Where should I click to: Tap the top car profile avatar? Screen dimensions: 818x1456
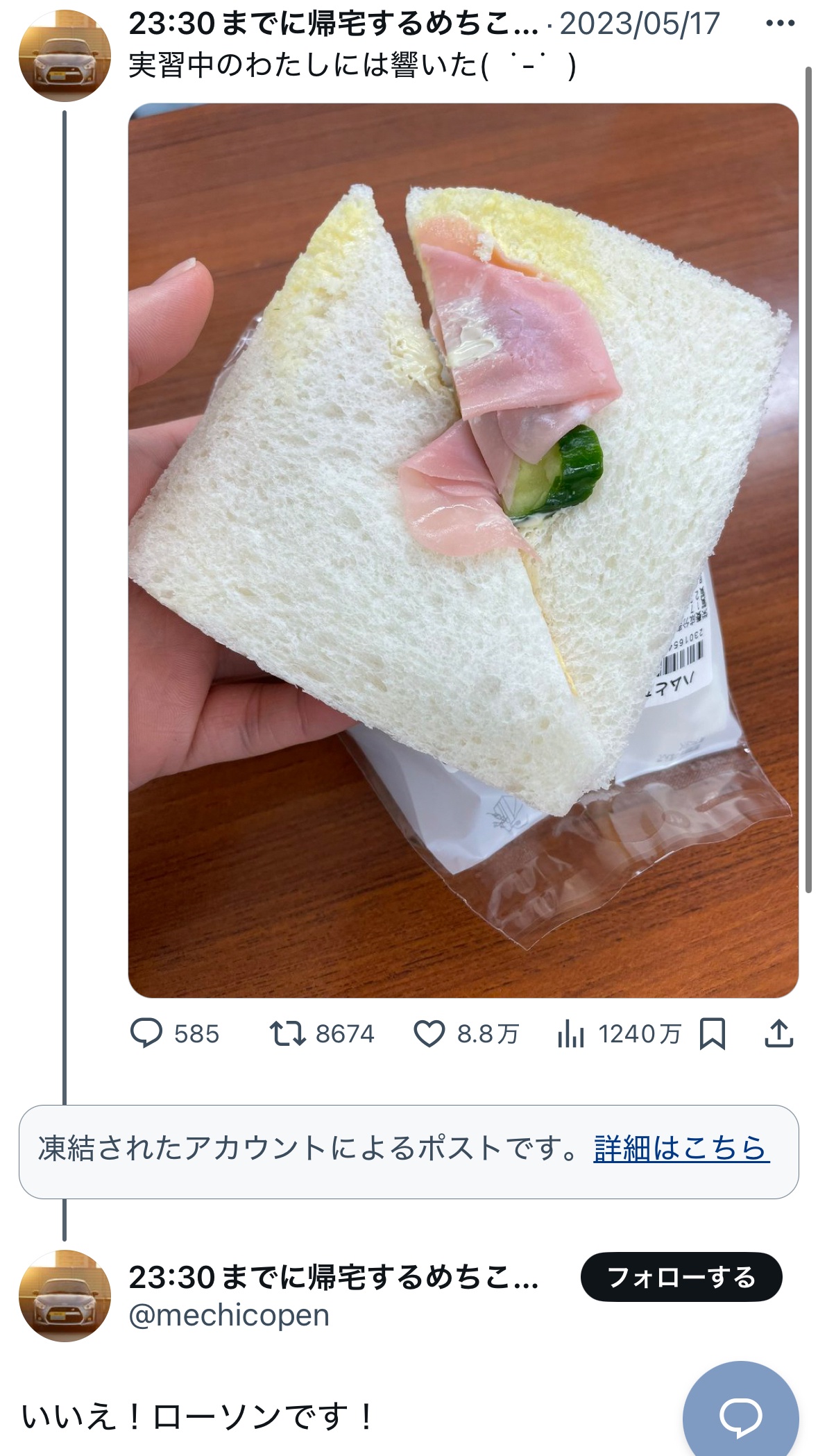(65, 56)
